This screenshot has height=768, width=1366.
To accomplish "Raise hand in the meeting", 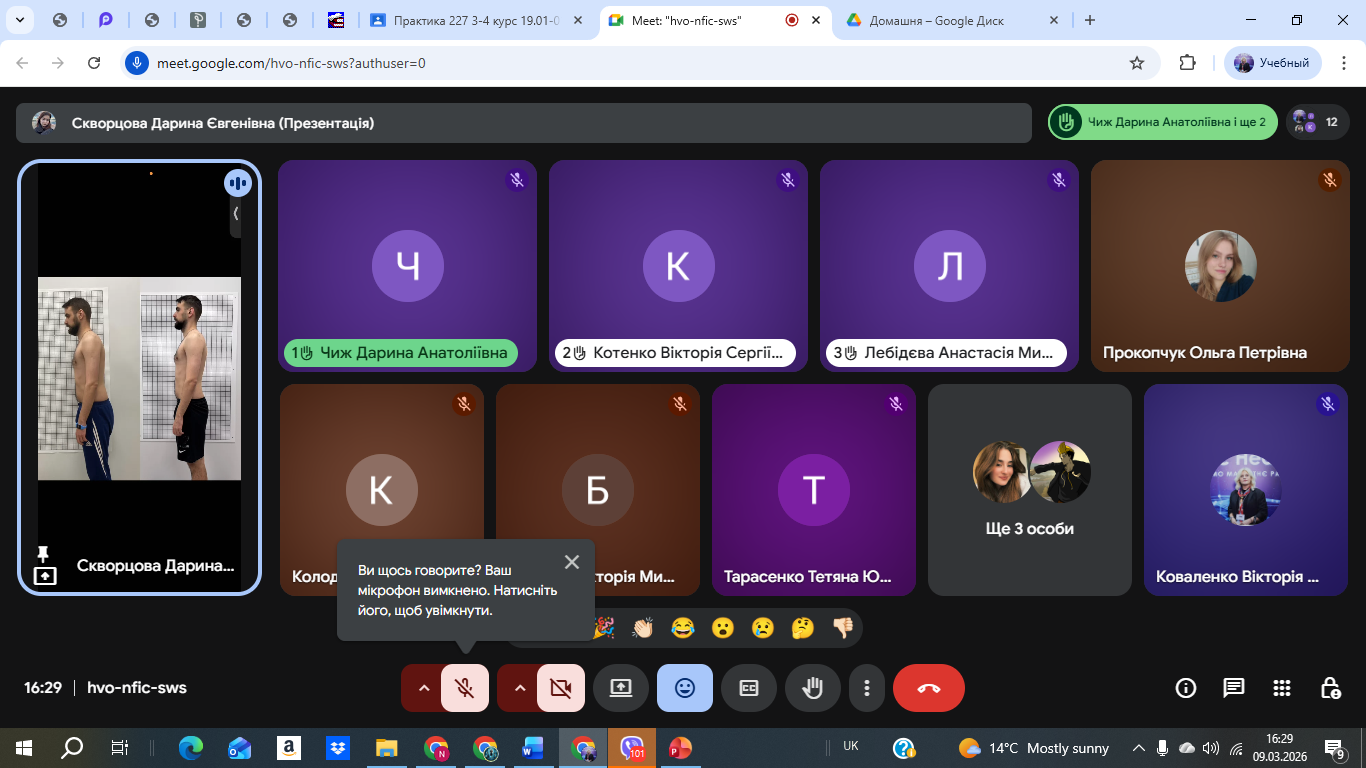I will (813, 688).
